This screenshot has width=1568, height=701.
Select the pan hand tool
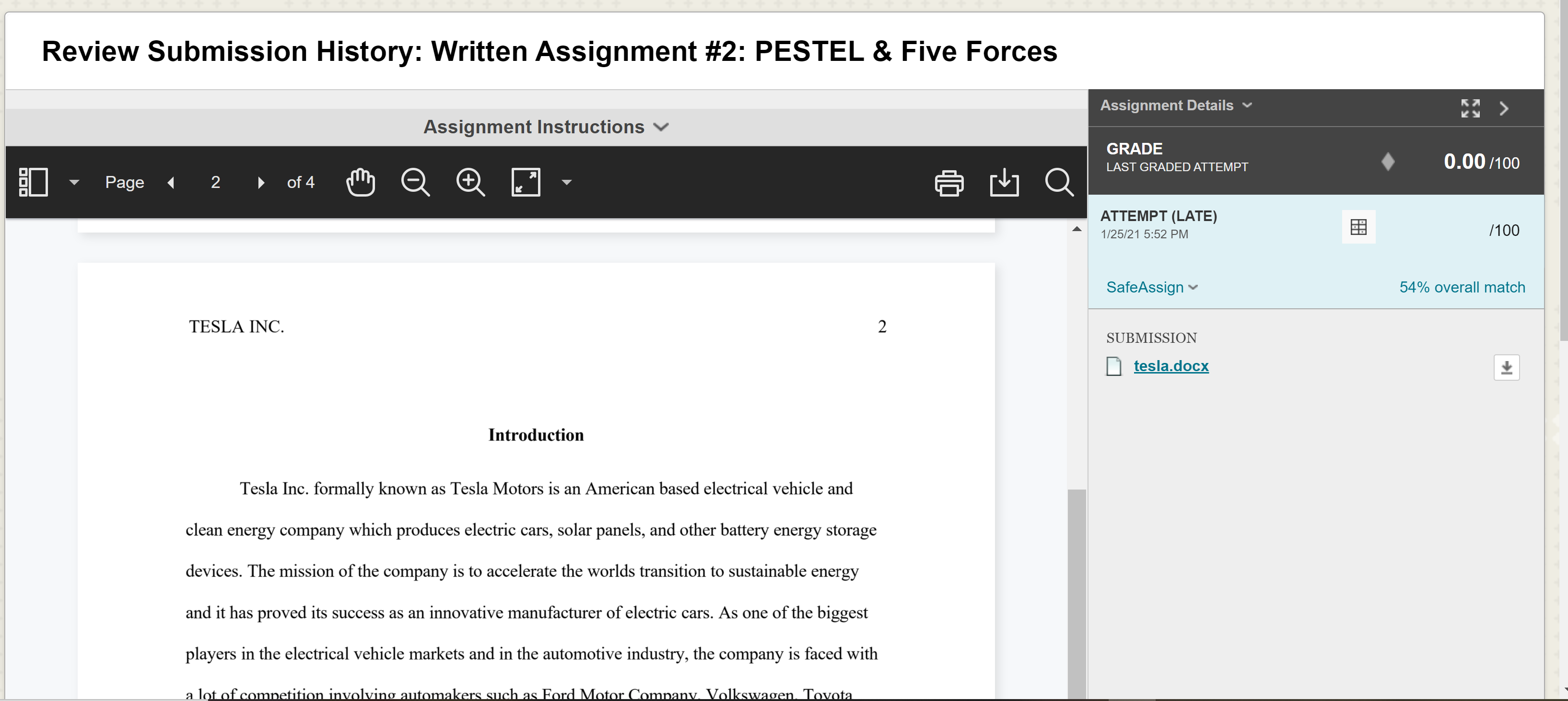(360, 182)
